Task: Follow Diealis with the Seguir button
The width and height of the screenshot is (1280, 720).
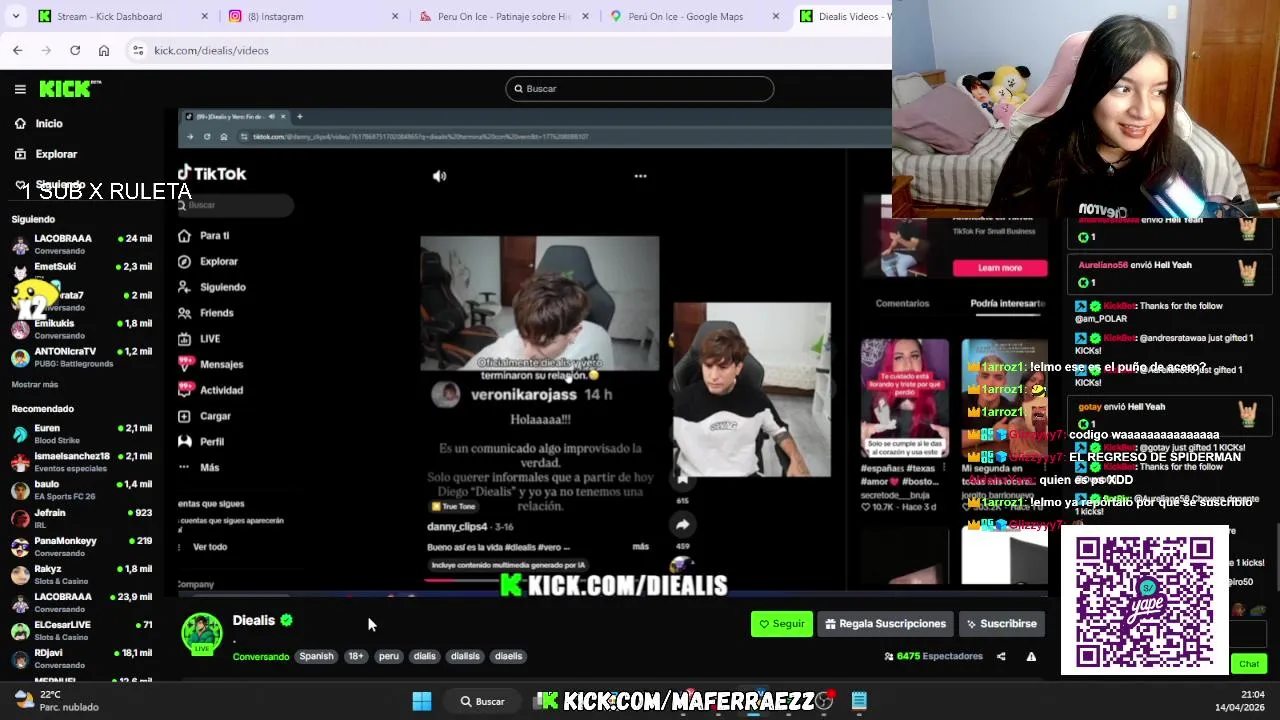Action: 782,624
